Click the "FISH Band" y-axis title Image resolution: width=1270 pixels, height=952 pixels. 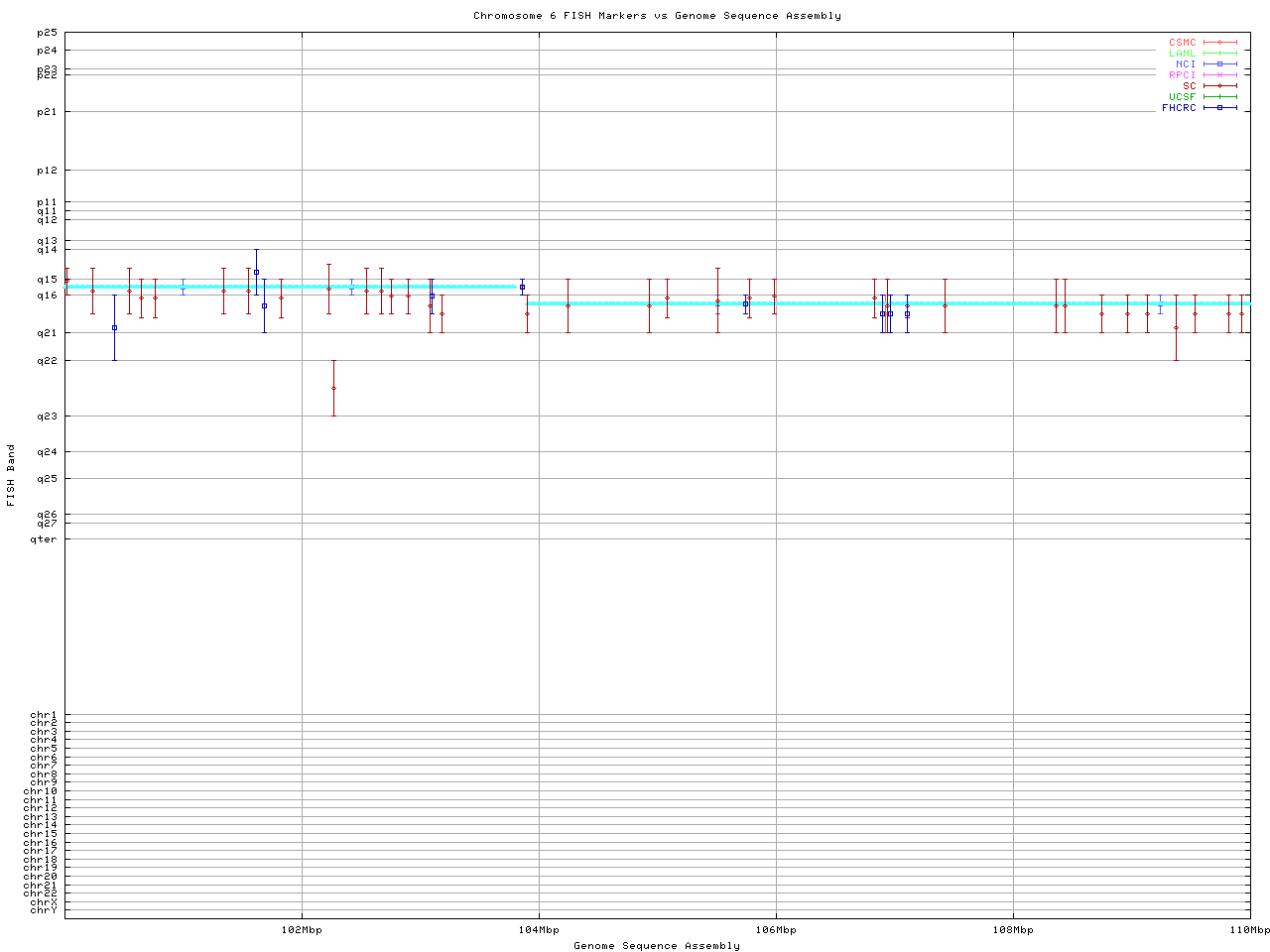coord(11,475)
